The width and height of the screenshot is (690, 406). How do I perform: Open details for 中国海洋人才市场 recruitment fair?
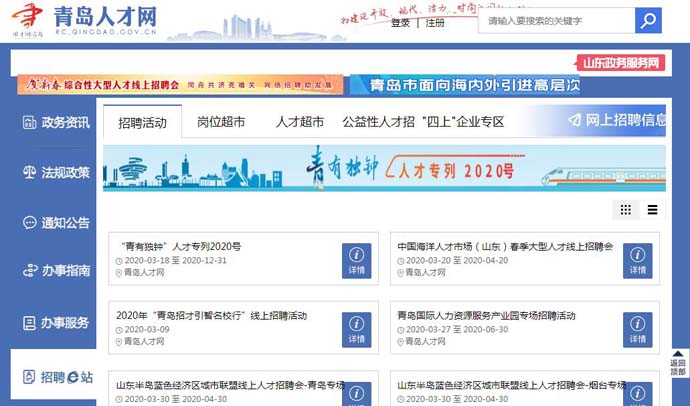point(637,260)
